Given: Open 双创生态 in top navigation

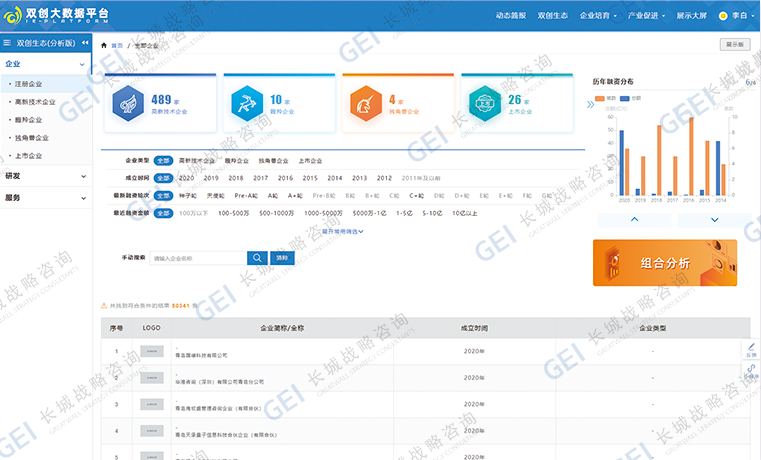Looking at the screenshot, I should tap(552, 16).
